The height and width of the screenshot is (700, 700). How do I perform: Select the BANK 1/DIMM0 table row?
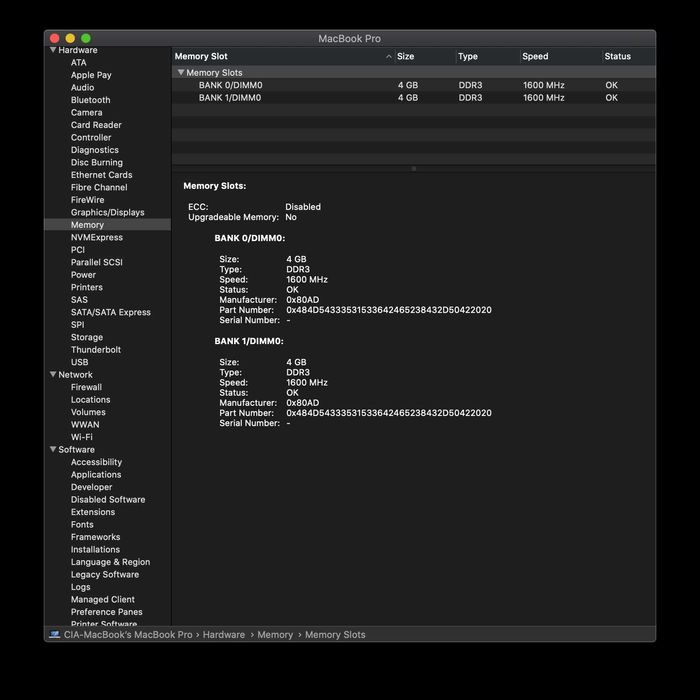pyautogui.click(x=414, y=97)
